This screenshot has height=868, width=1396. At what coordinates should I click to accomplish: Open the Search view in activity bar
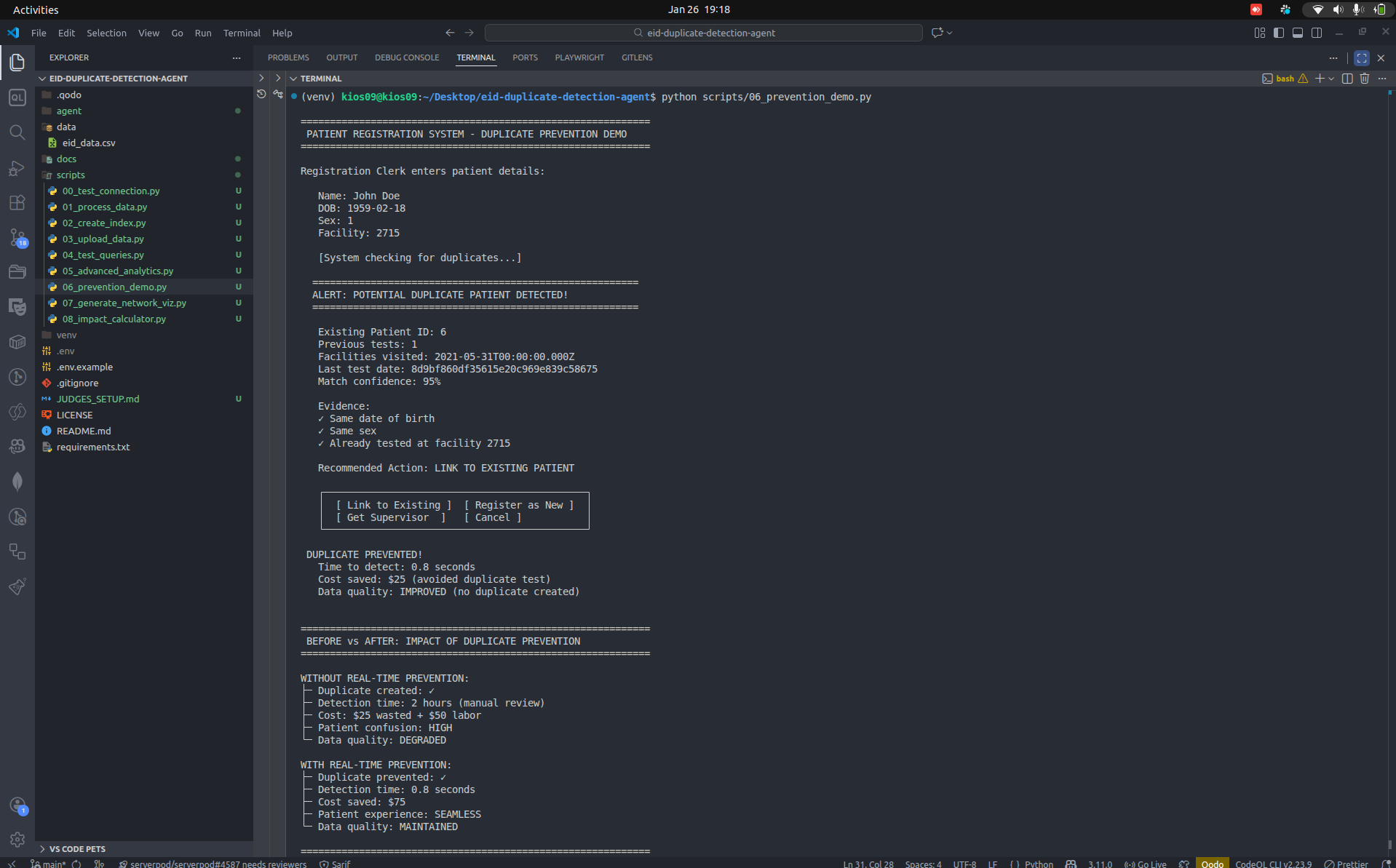[17, 132]
